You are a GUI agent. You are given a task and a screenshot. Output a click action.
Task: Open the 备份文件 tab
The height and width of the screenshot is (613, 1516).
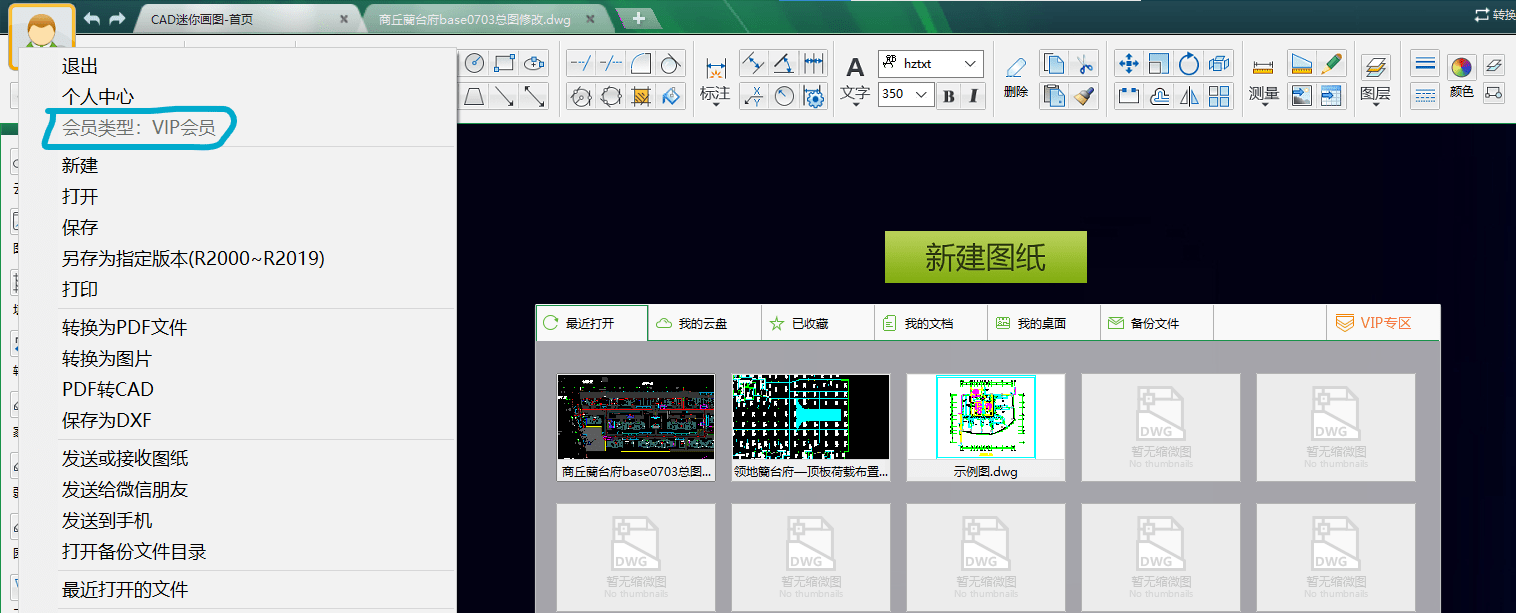point(1157,323)
